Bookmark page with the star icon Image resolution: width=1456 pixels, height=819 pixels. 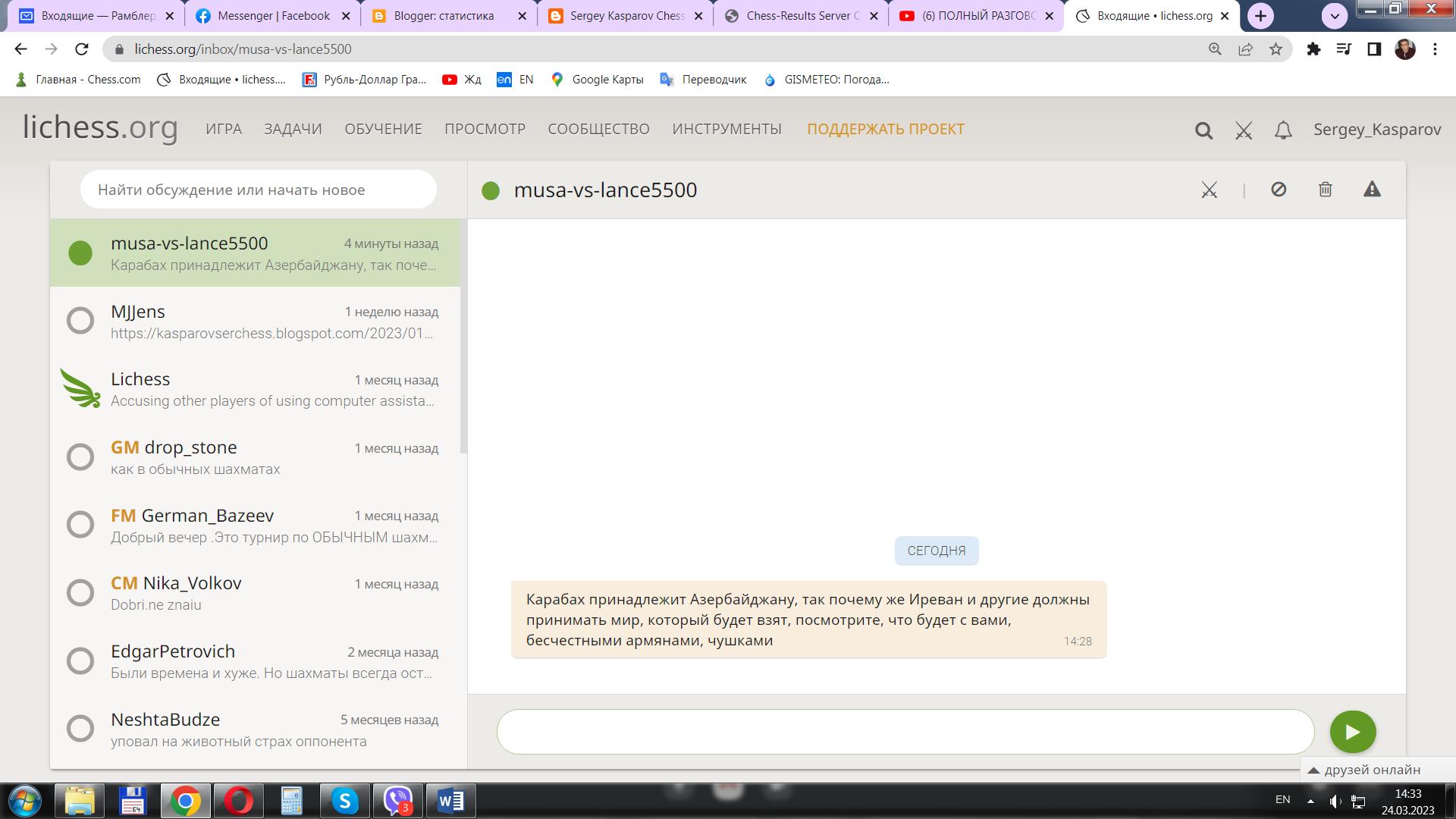[1276, 49]
